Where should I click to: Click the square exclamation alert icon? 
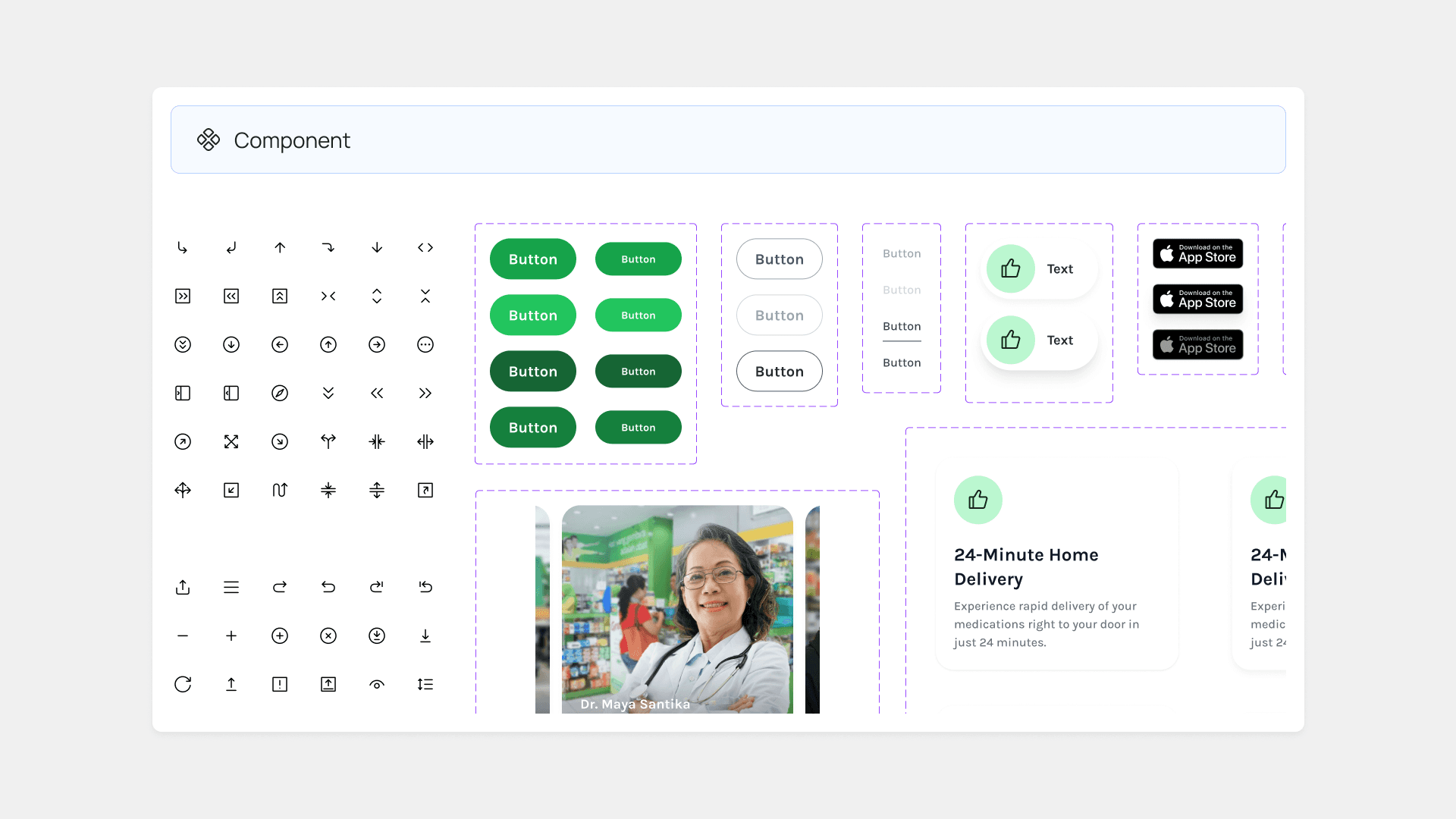pyautogui.click(x=280, y=684)
